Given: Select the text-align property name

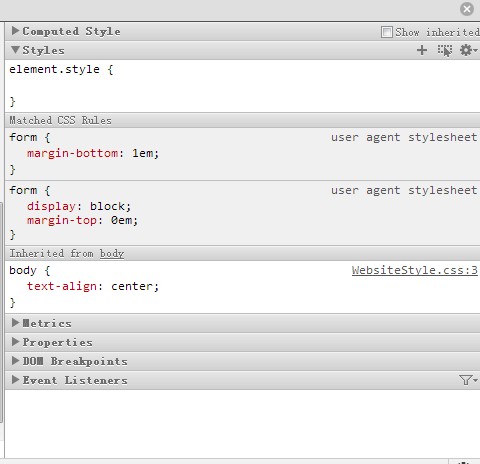Looking at the screenshot, I should click(x=62, y=286).
